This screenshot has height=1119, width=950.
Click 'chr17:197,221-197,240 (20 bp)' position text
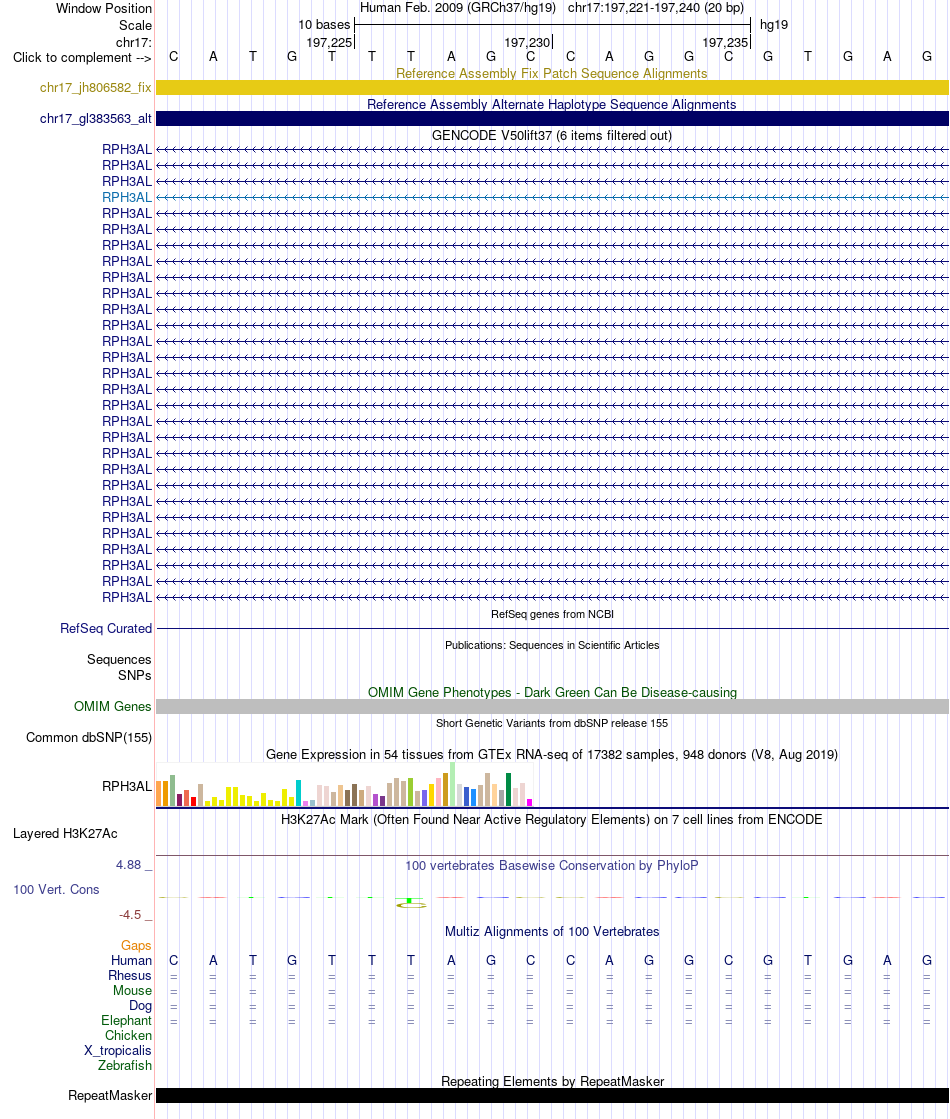[656, 8]
